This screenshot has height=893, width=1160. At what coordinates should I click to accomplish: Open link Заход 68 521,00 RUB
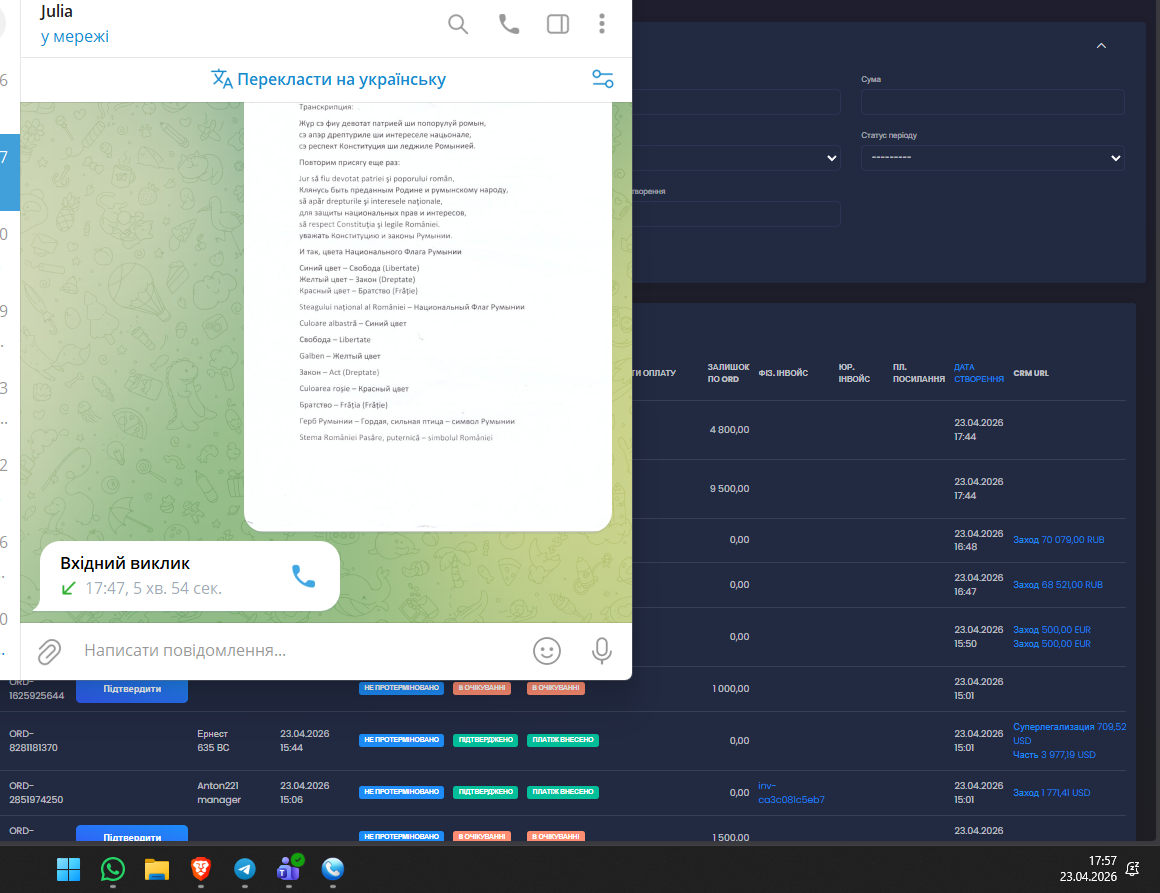pyautogui.click(x=1057, y=584)
